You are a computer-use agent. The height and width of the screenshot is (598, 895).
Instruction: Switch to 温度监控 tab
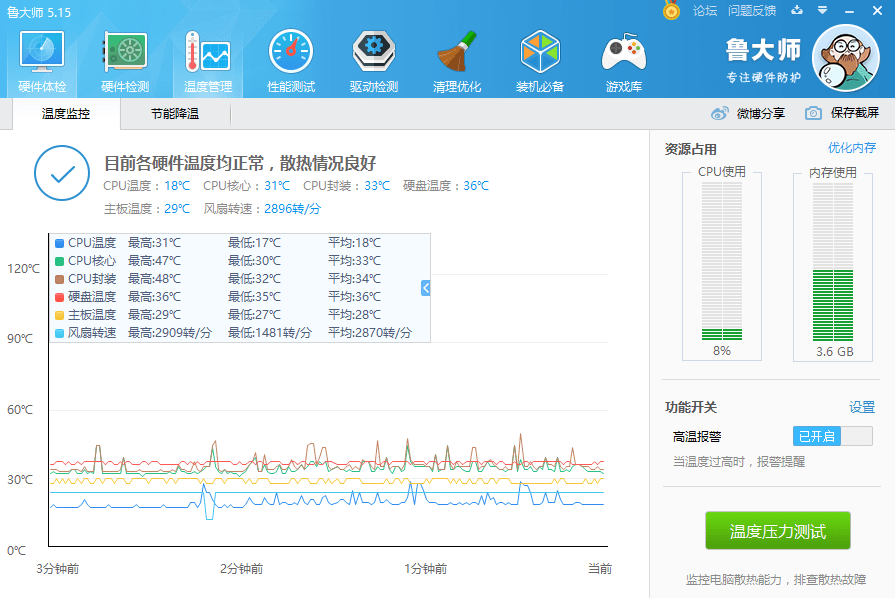66,114
